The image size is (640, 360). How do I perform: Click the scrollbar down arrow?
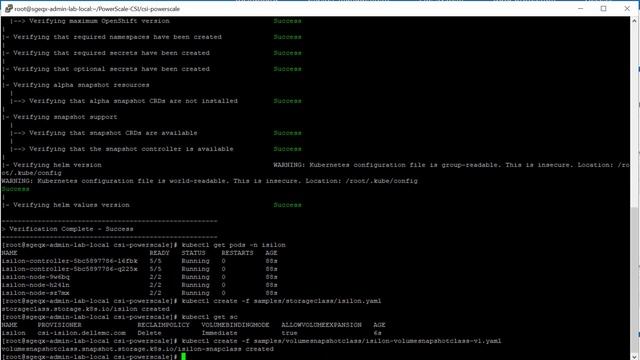[x=634, y=356]
